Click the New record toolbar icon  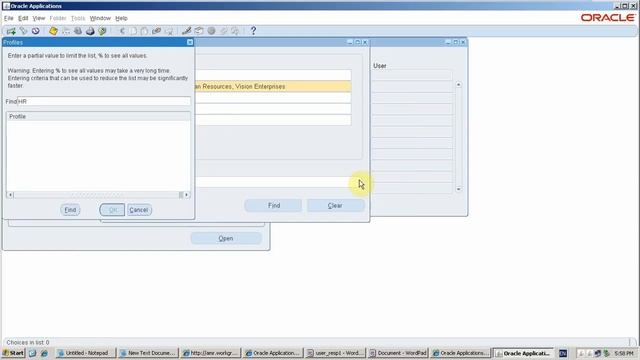click(11, 31)
